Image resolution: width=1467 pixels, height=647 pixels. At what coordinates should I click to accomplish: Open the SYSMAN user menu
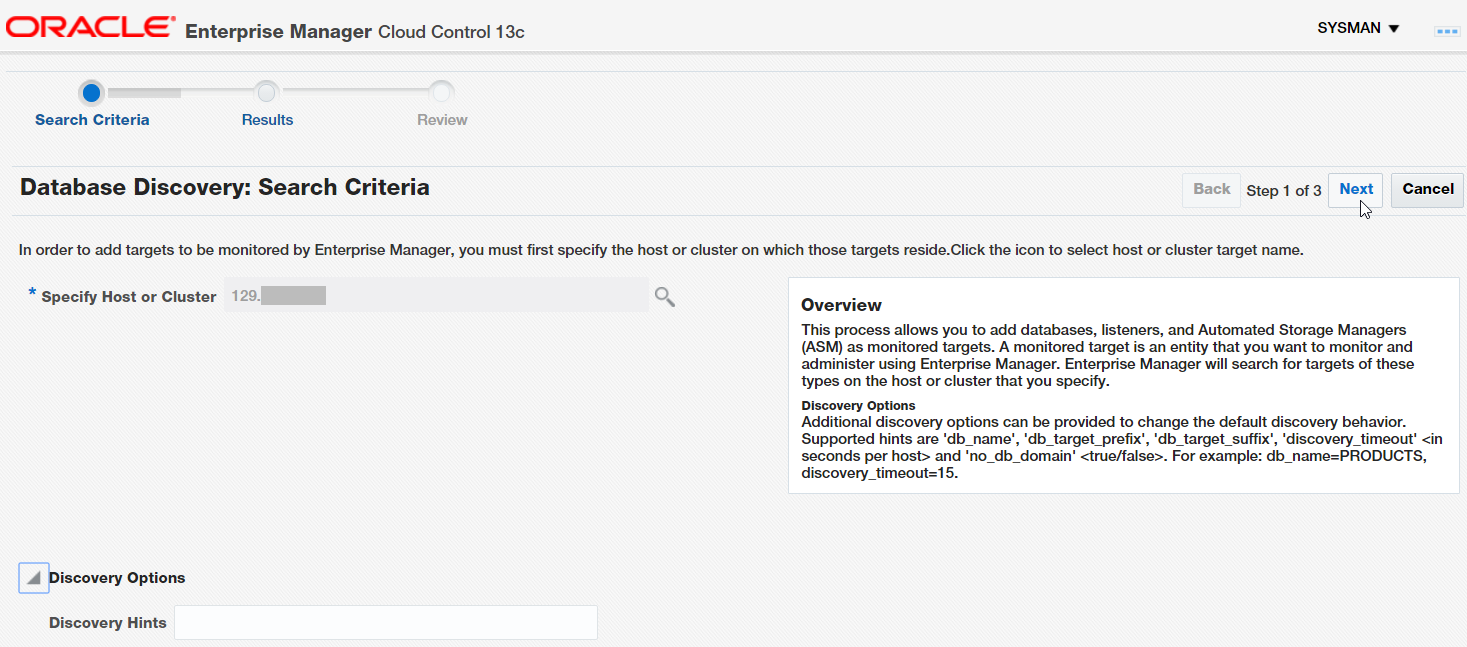coord(1358,28)
